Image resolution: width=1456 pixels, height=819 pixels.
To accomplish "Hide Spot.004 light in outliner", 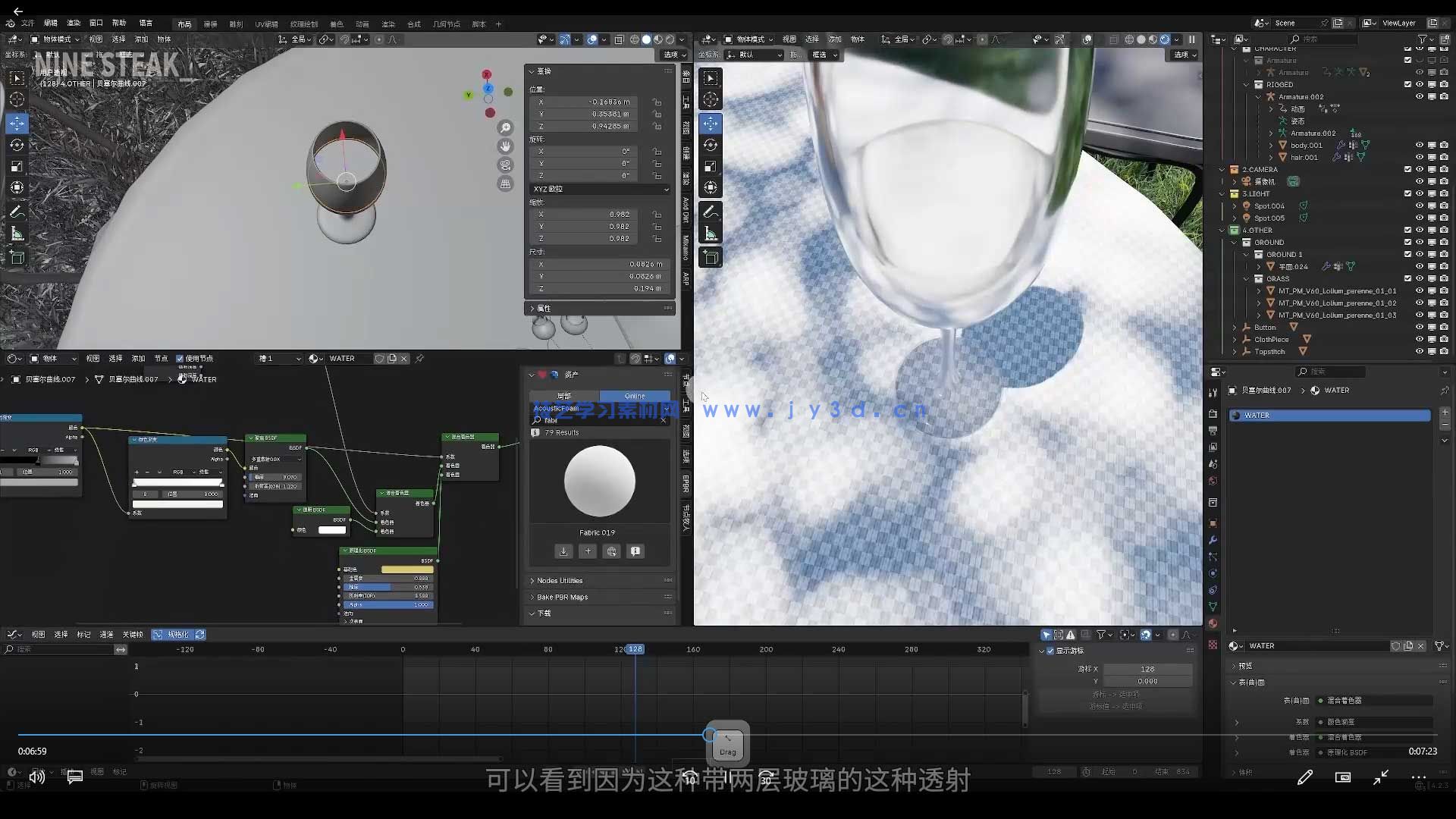I will pyautogui.click(x=1419, y=206).
